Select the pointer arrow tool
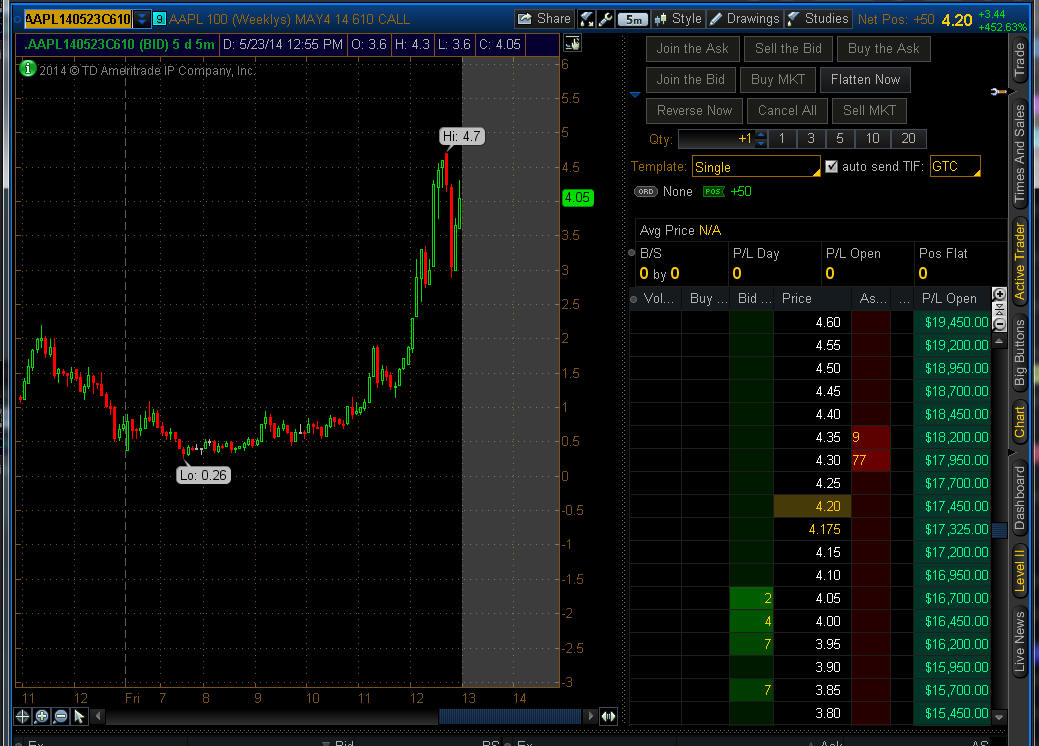 pos(80,716)
